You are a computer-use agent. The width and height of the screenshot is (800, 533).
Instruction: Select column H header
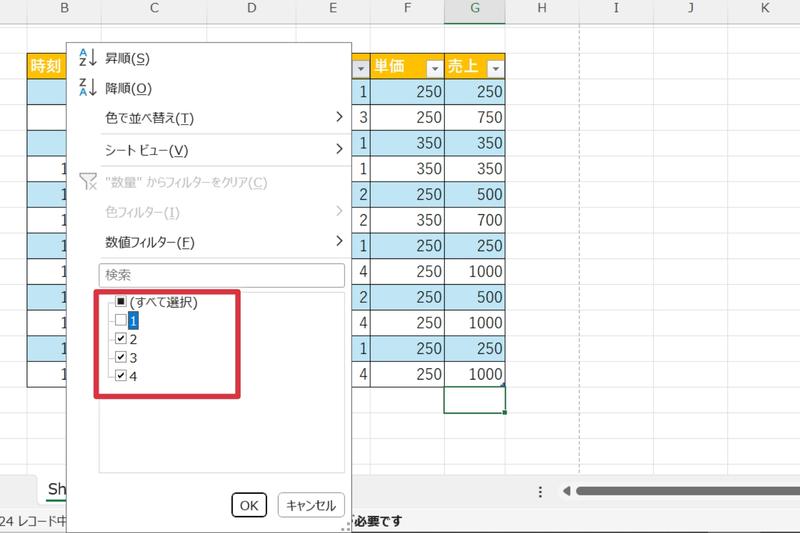[x=542, y=9]
